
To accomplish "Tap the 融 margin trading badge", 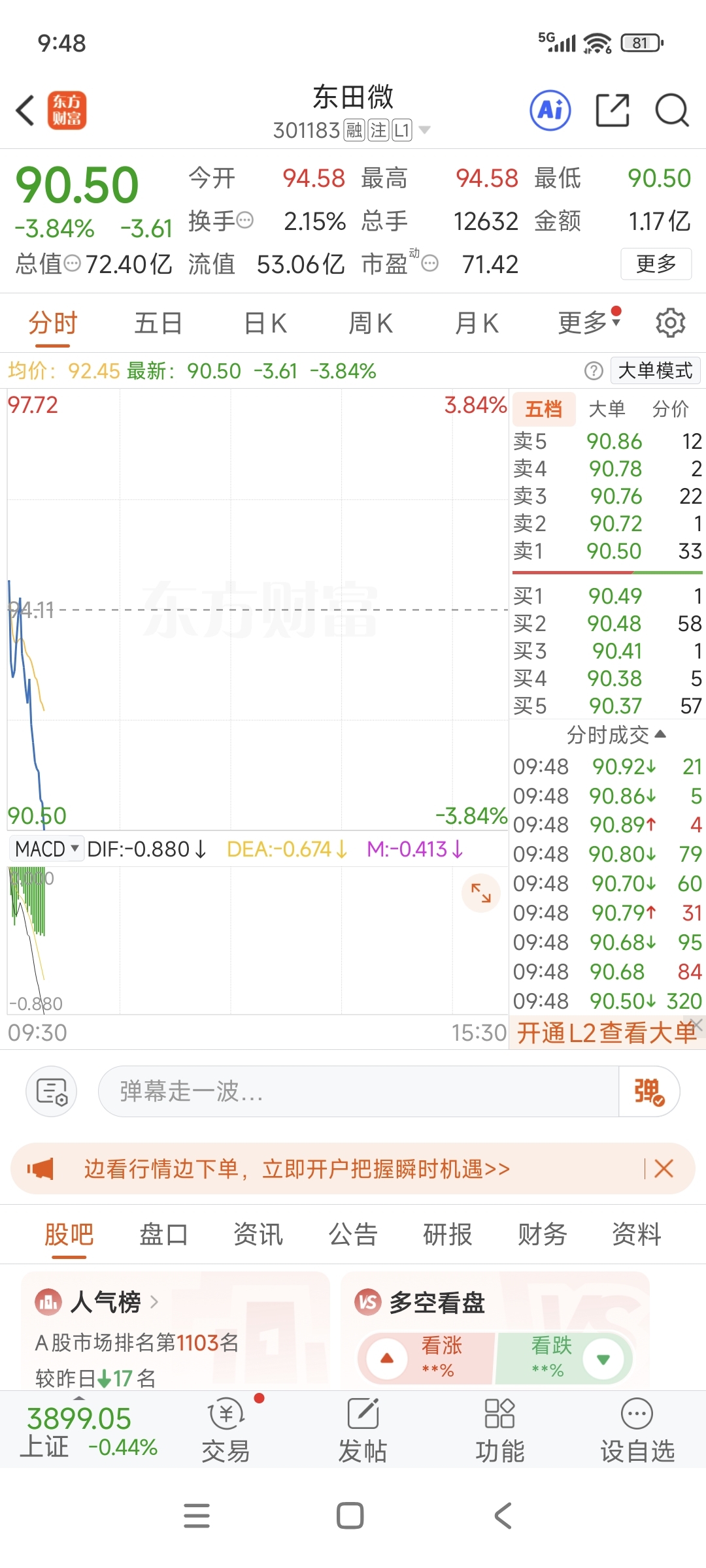I will tap(354, 131).
